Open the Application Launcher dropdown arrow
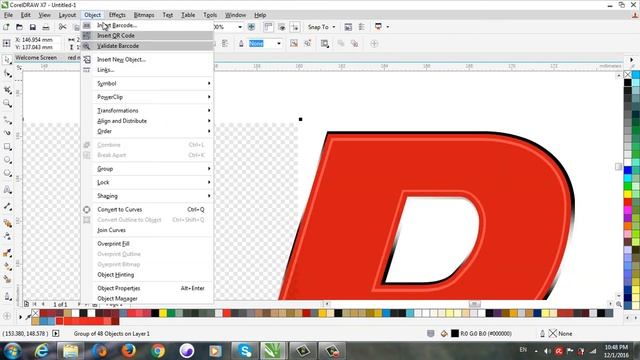 click(387, 27)
